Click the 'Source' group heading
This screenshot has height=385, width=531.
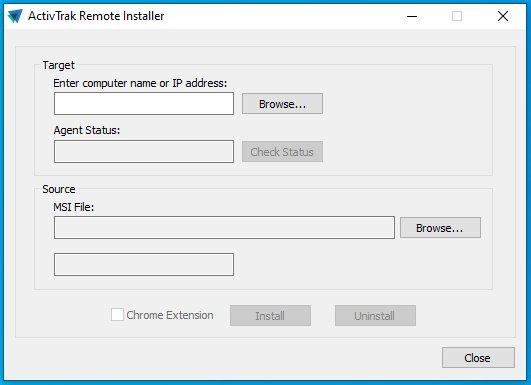pos(59,189)
